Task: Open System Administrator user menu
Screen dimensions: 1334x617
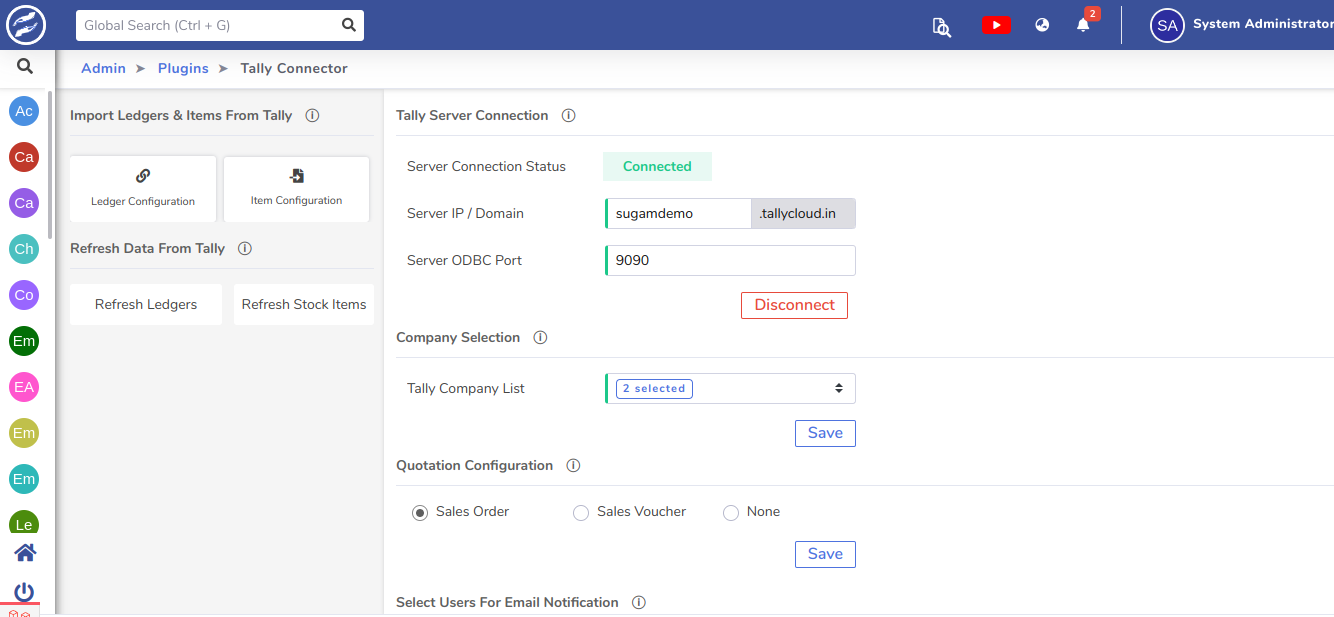Action: click(x=1240, y=25)
